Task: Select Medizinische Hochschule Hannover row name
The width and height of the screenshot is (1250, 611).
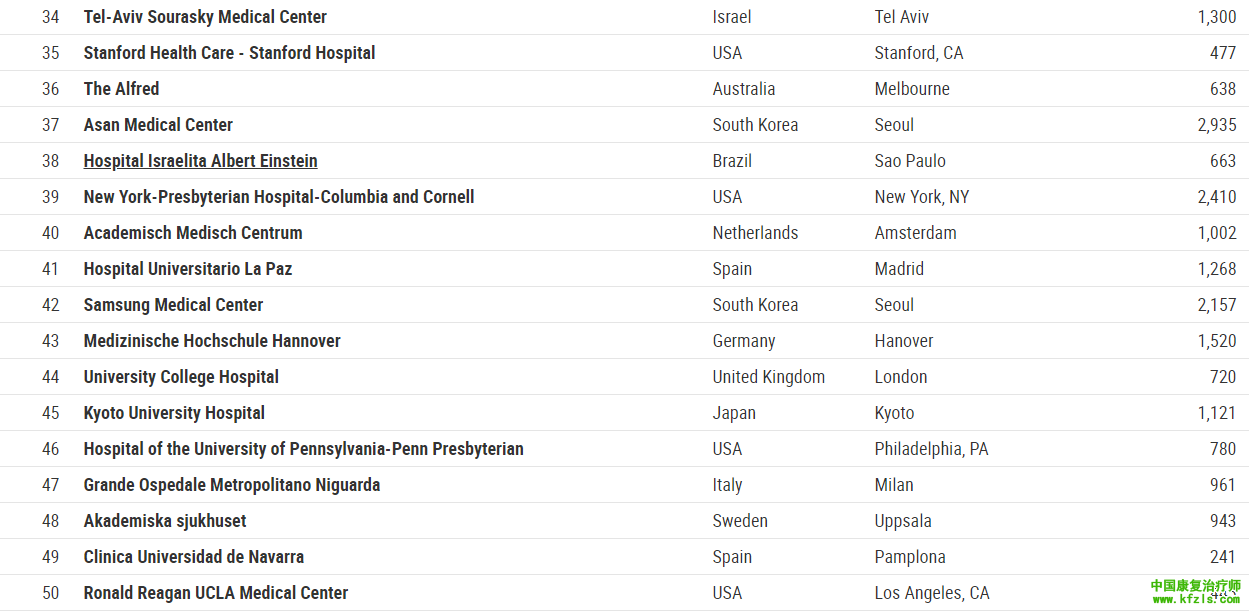Action: pos(212,341)
